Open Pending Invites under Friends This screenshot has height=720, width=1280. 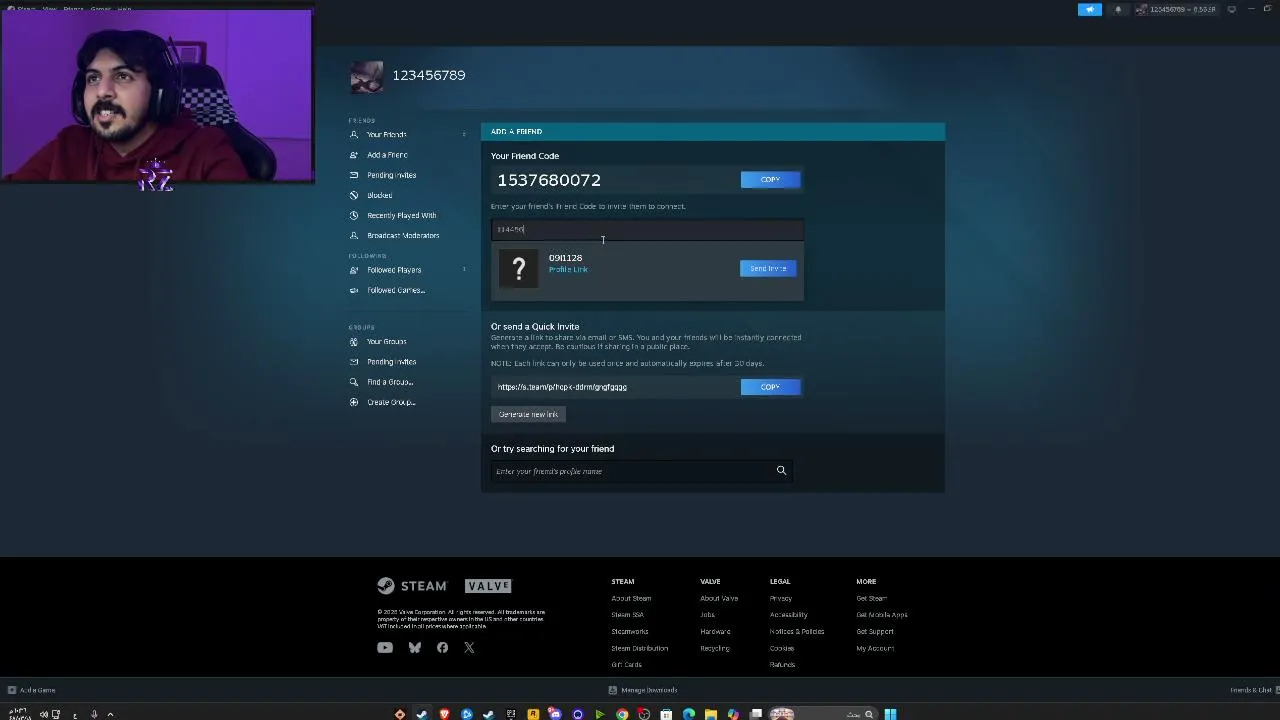coord(391,175)
